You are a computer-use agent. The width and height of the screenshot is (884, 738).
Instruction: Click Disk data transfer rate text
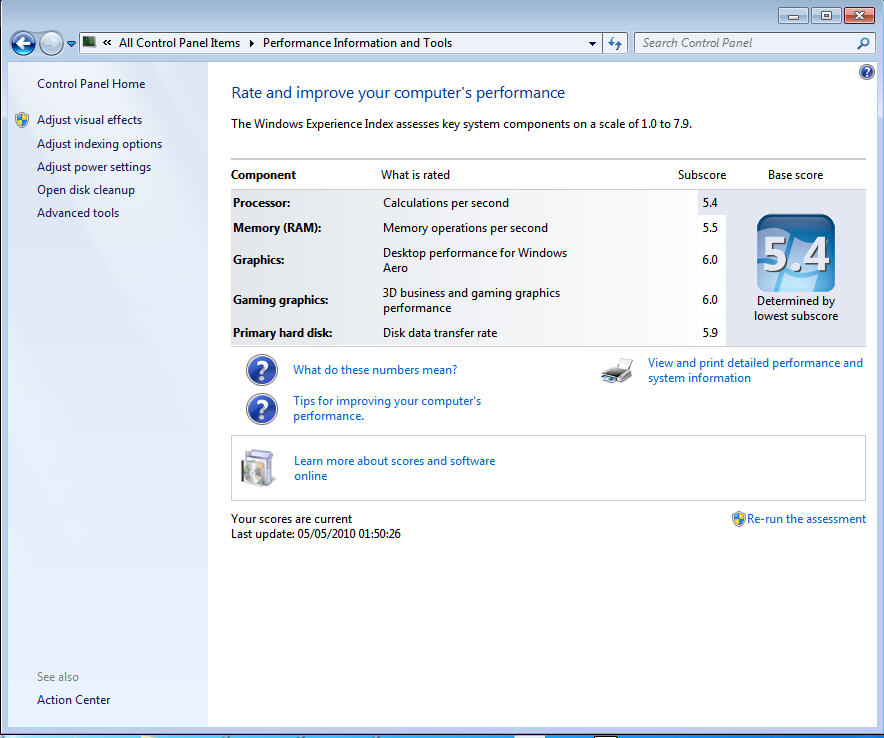[440, 333]
